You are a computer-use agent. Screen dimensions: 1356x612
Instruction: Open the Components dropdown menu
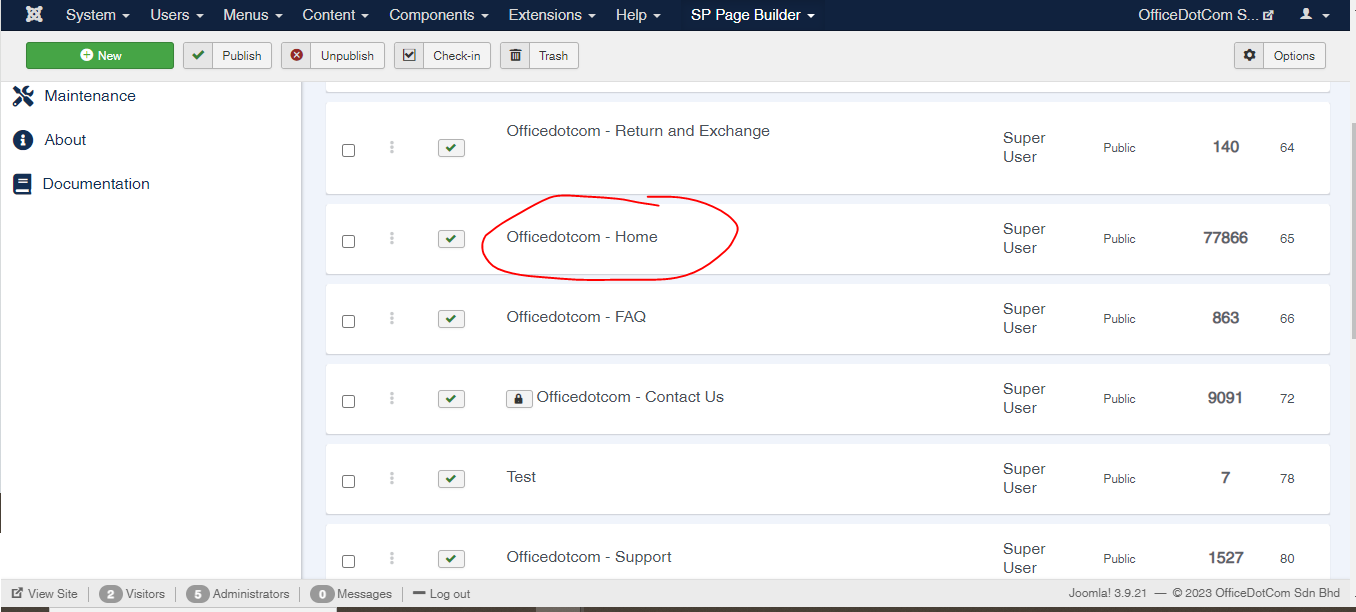[x=439, y=15]
